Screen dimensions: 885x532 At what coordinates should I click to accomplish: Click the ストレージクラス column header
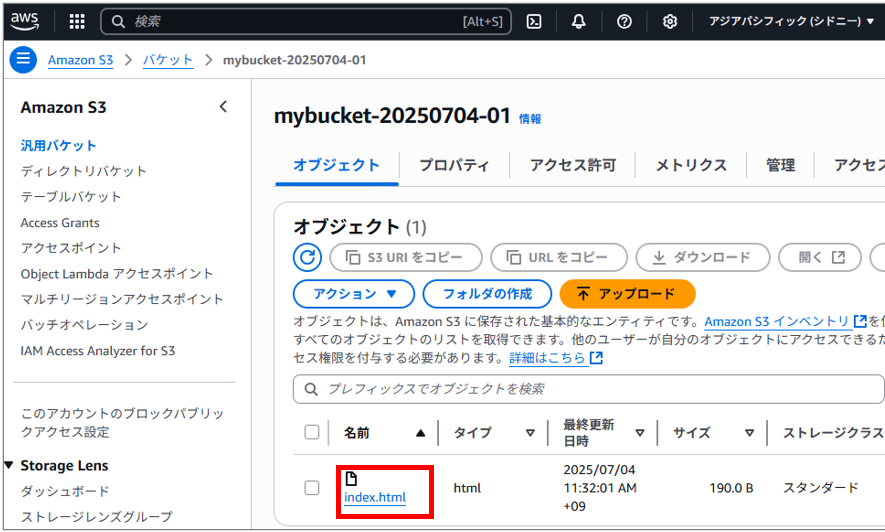click(x=833, y=433)
